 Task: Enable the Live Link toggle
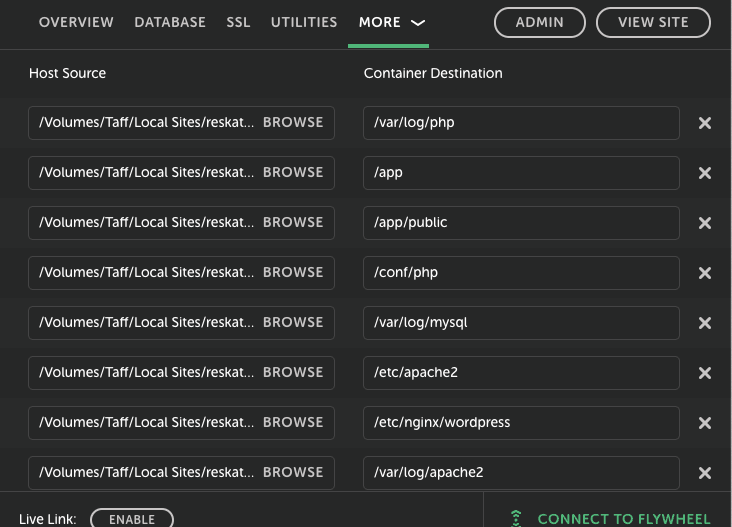coord(131,519)
